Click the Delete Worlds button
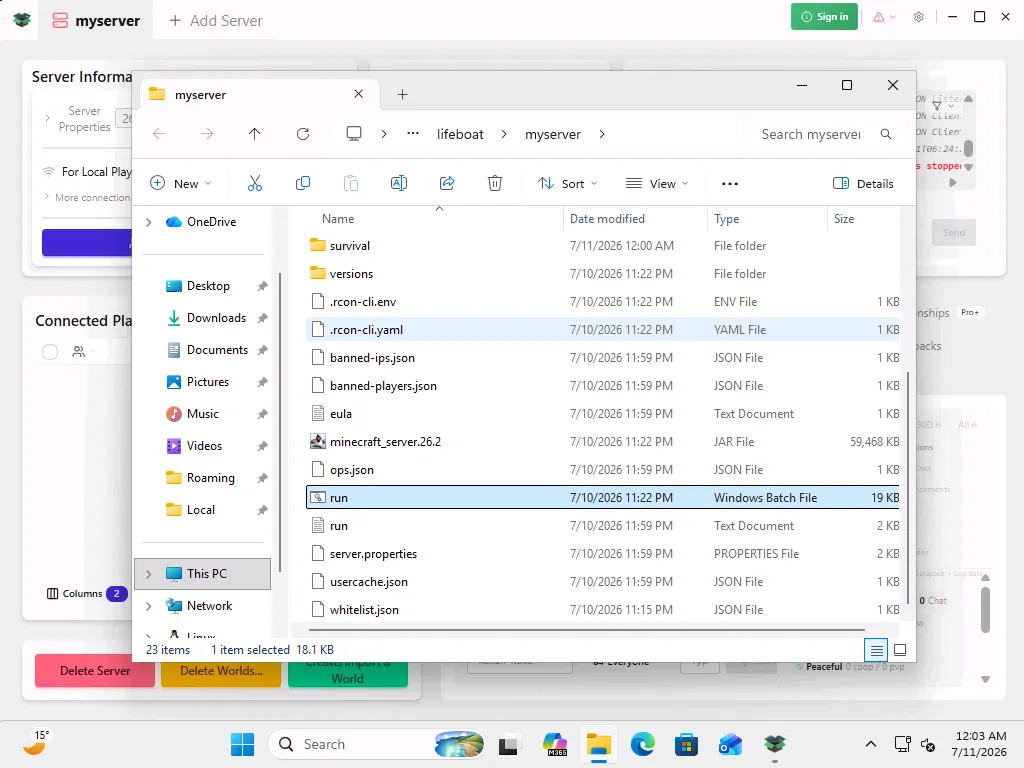This screenshot has width=1024, height=768. [221, 671]
